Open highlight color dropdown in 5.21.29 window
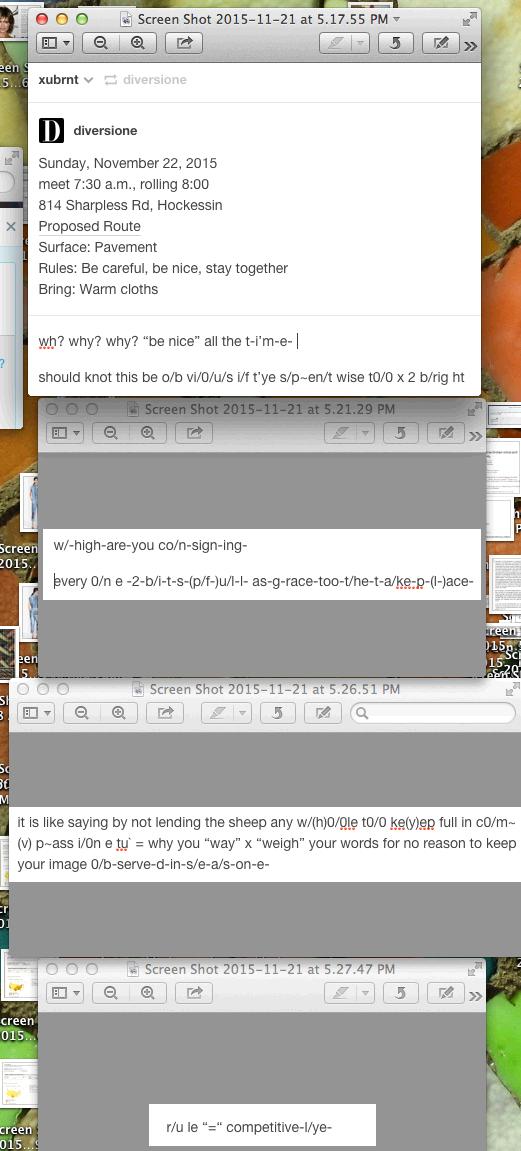Screen dimensions: 521x1151 pyautogui.click(x=365, y=434)
